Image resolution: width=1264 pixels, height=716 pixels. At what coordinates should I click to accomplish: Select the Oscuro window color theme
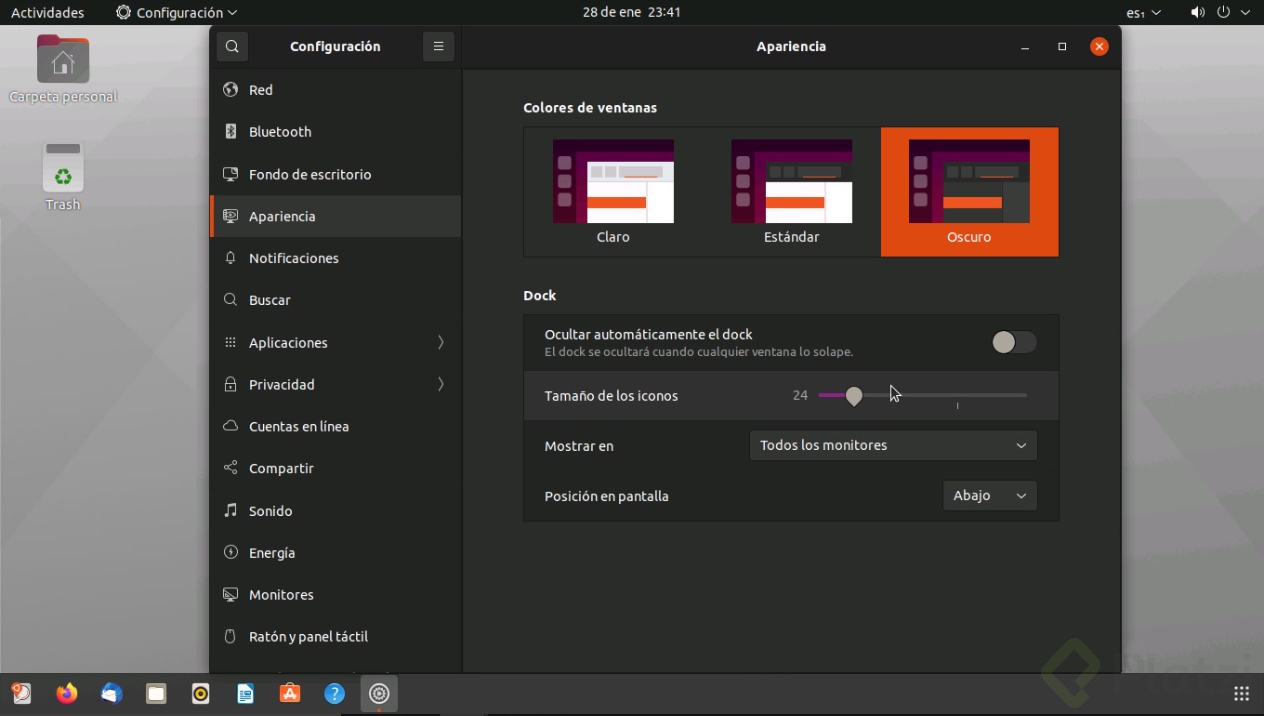tap(969, 192)
